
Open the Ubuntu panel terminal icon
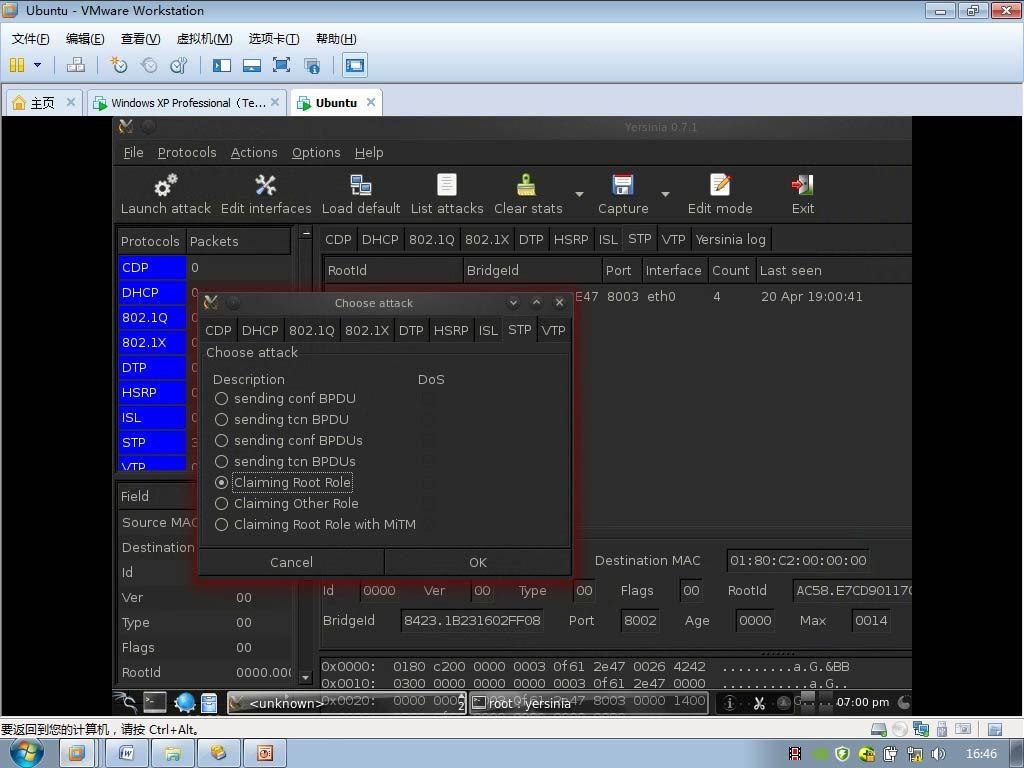tap(155, 702)
